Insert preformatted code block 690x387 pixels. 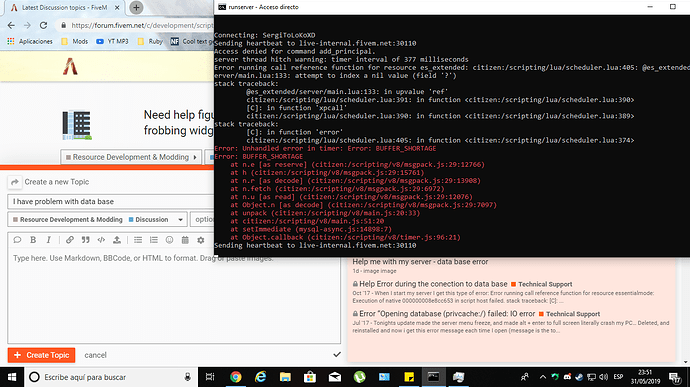tap(101, 240)
